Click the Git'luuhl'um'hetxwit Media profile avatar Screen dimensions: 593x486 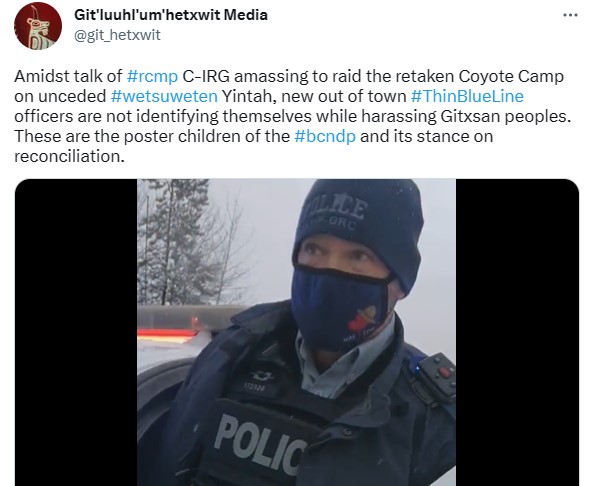[38, 26]
